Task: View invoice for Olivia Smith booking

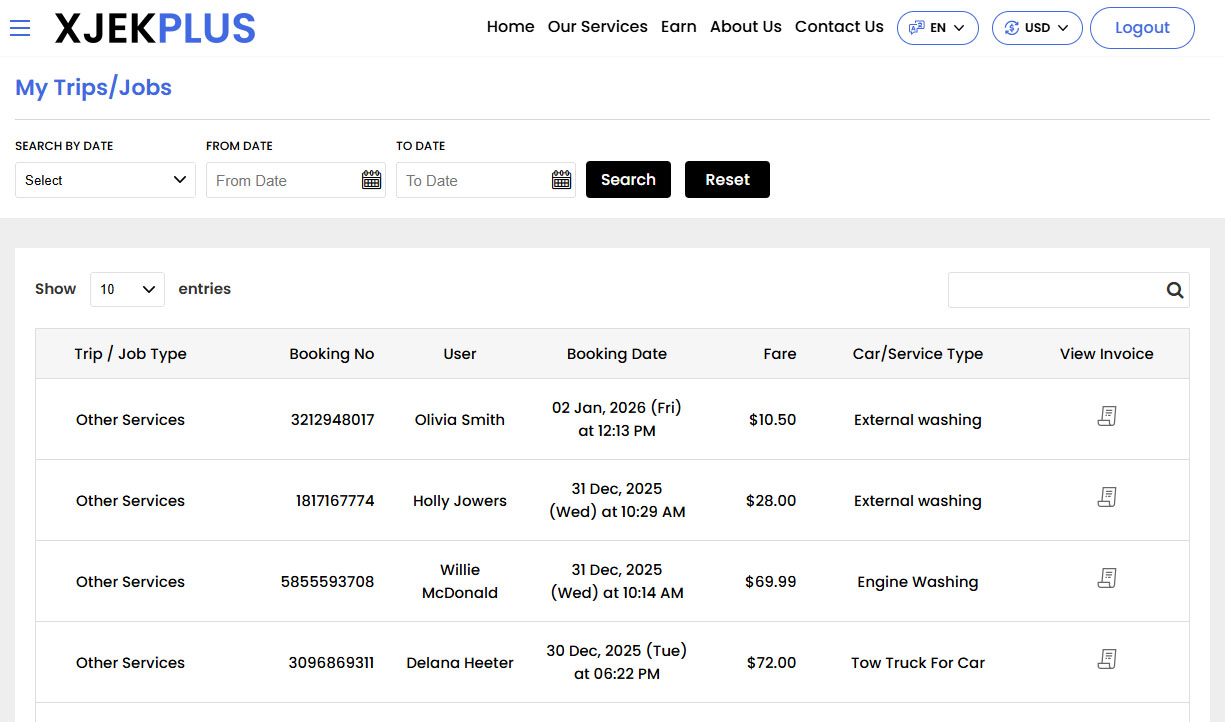Action: (x=1106, y=417)
